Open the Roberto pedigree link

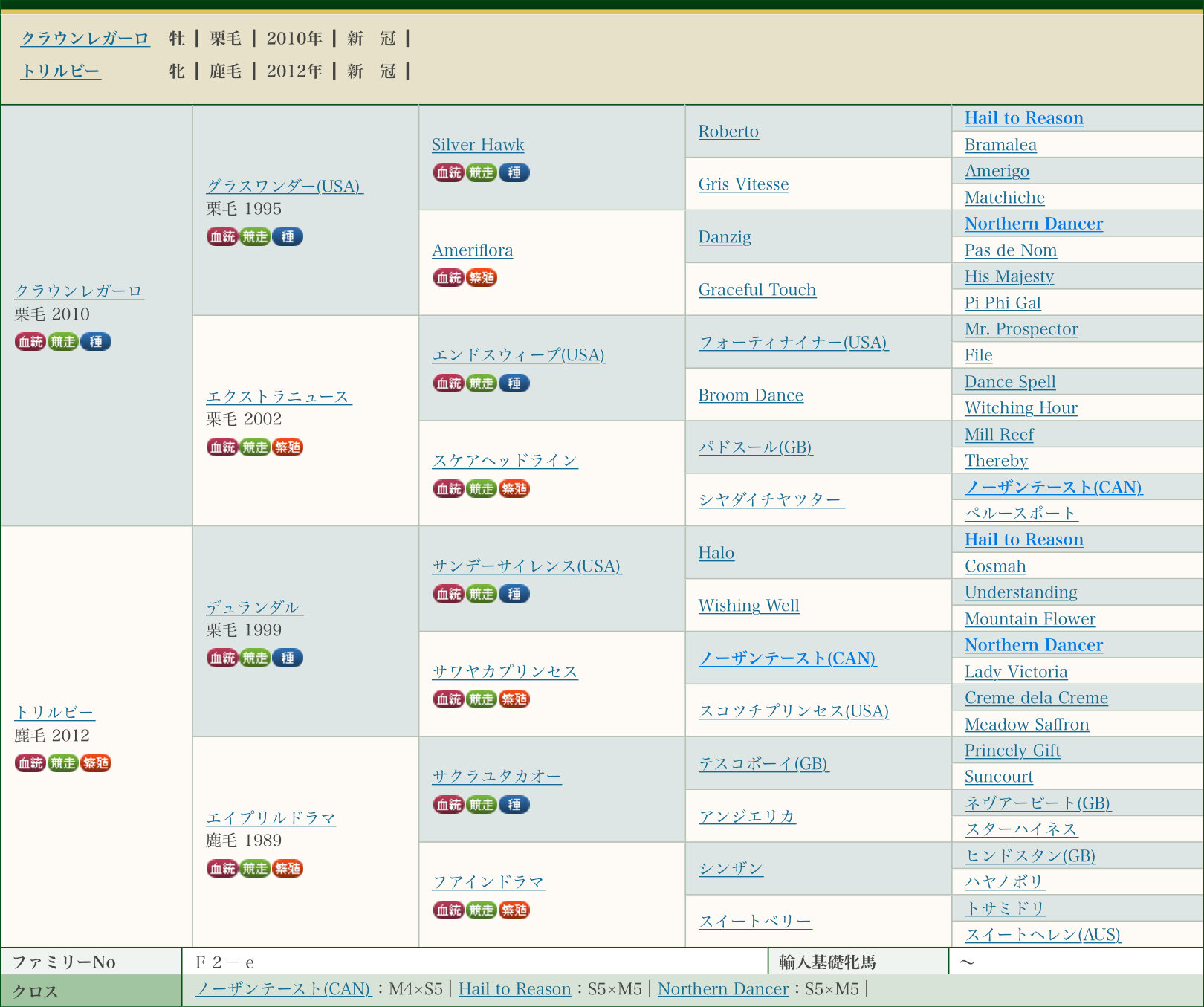[728, 132]
